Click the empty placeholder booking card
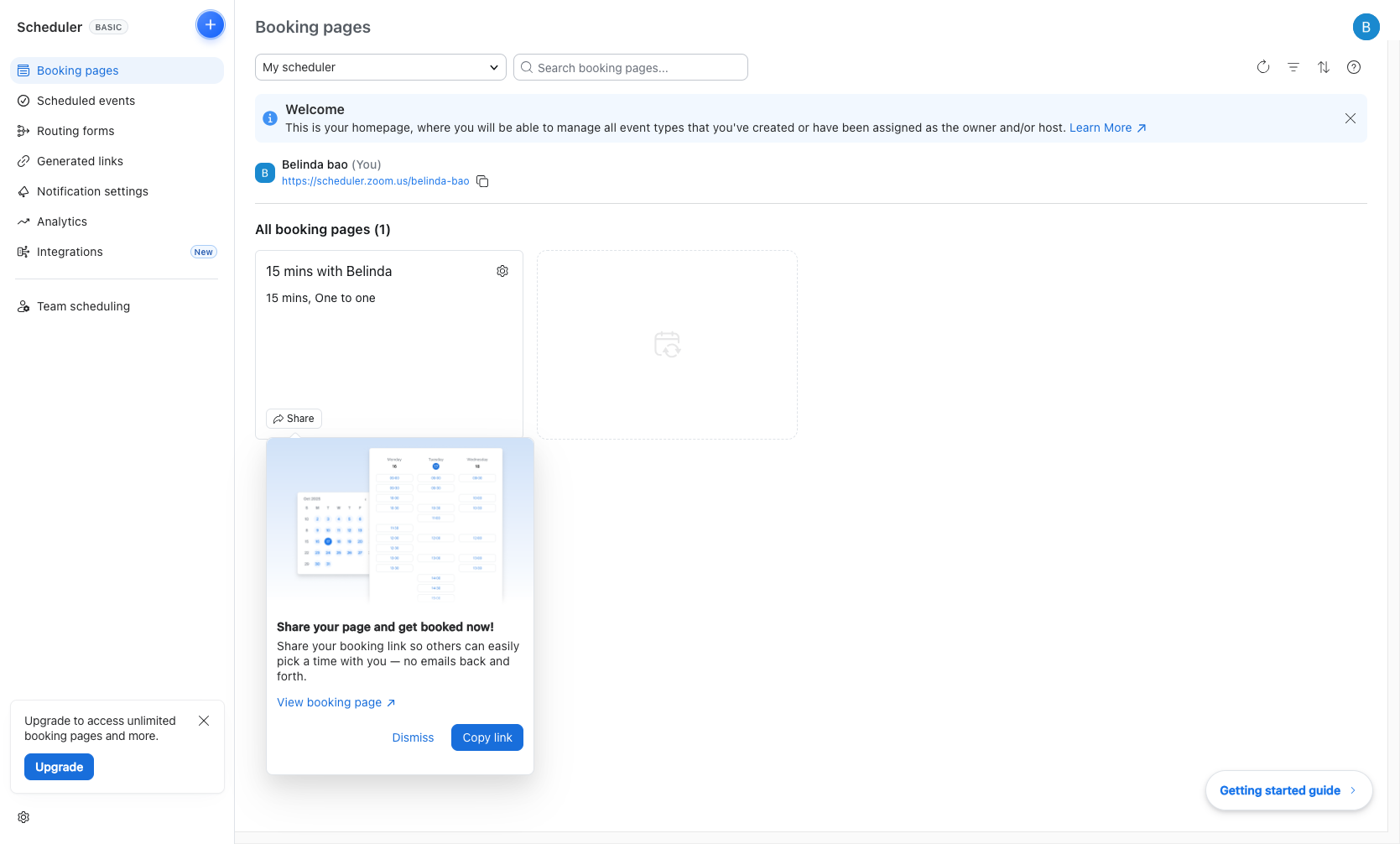Screen dimensions: 1400x844 pos(667,344)
